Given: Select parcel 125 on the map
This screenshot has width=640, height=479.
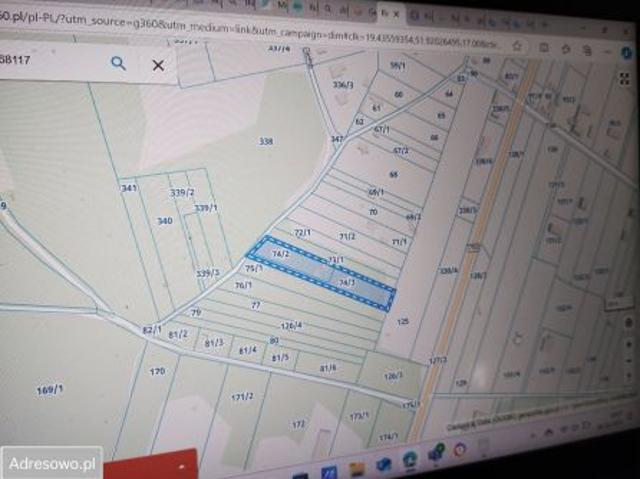Looking at the screenshot, I should click(403, 322).
